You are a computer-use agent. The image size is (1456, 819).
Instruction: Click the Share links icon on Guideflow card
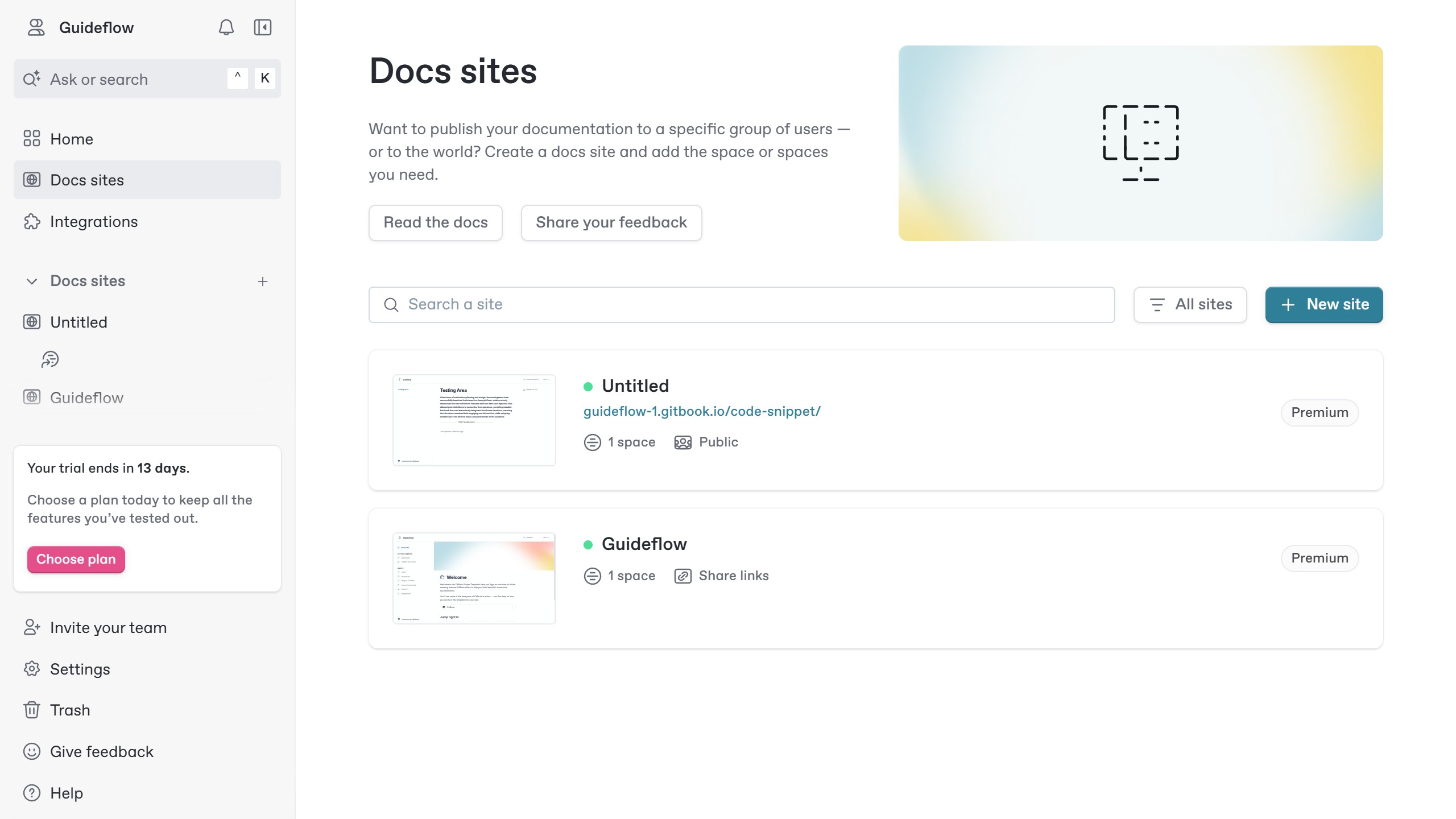[682, 576]
